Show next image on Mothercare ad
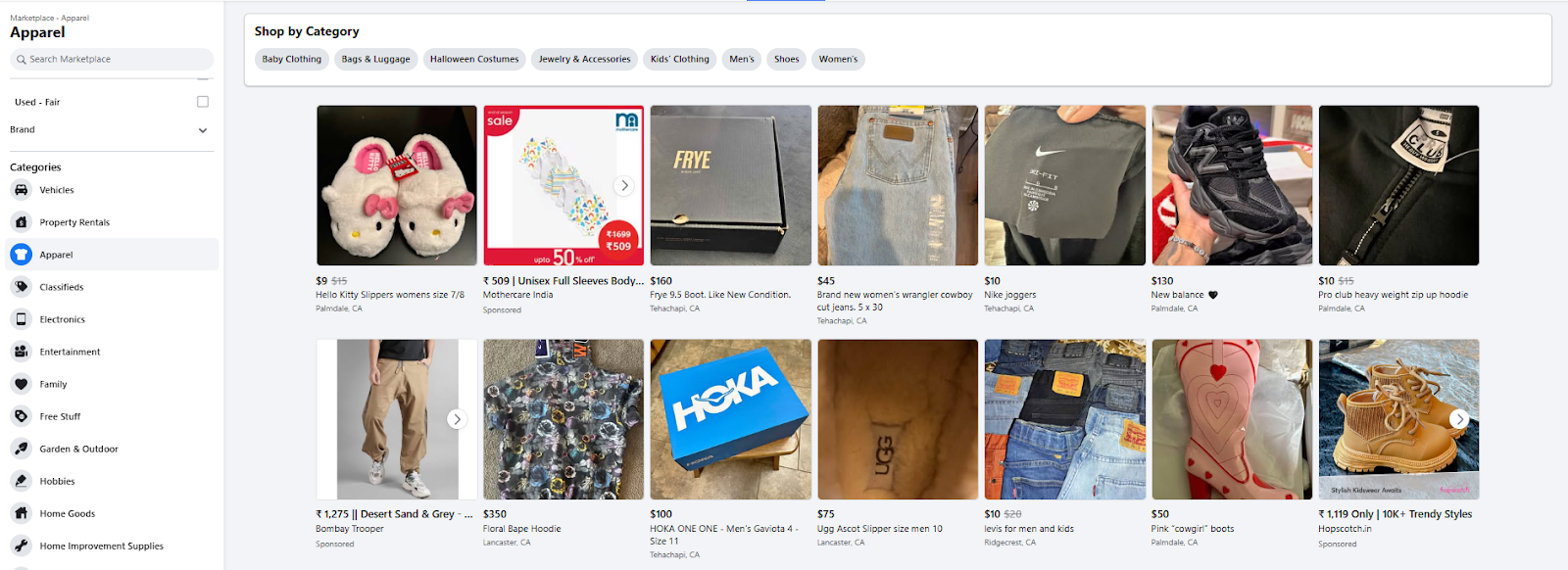1568x570 pixels. (624, 184)
